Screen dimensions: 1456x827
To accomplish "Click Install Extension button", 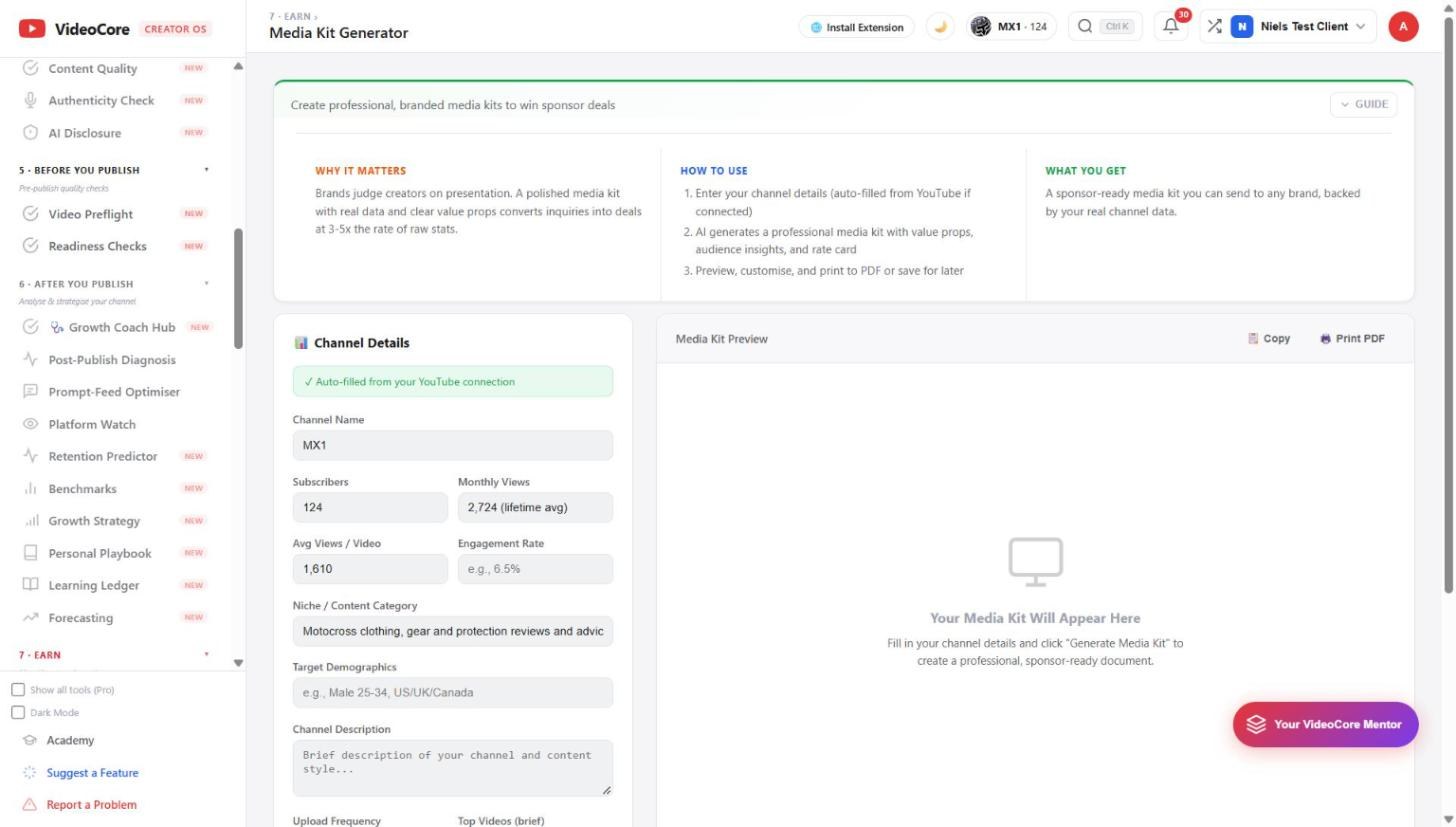I will click(x=857, y=27).
